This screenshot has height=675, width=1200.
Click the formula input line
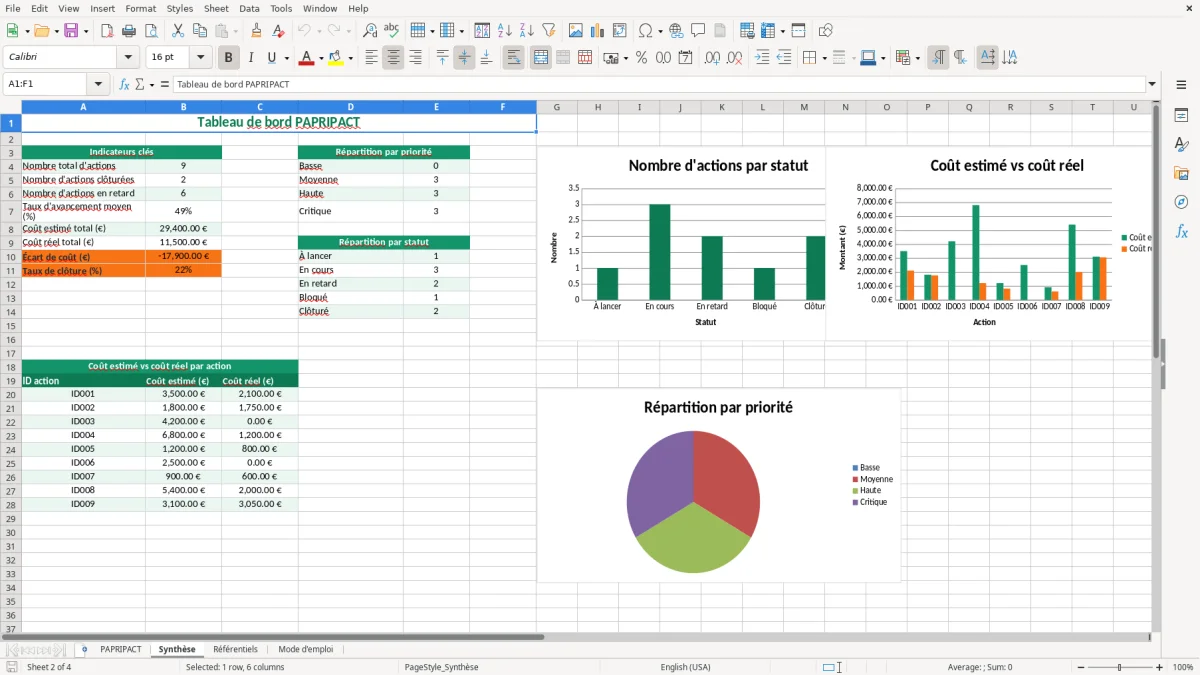pyautogui.click(x=658, y=85)
